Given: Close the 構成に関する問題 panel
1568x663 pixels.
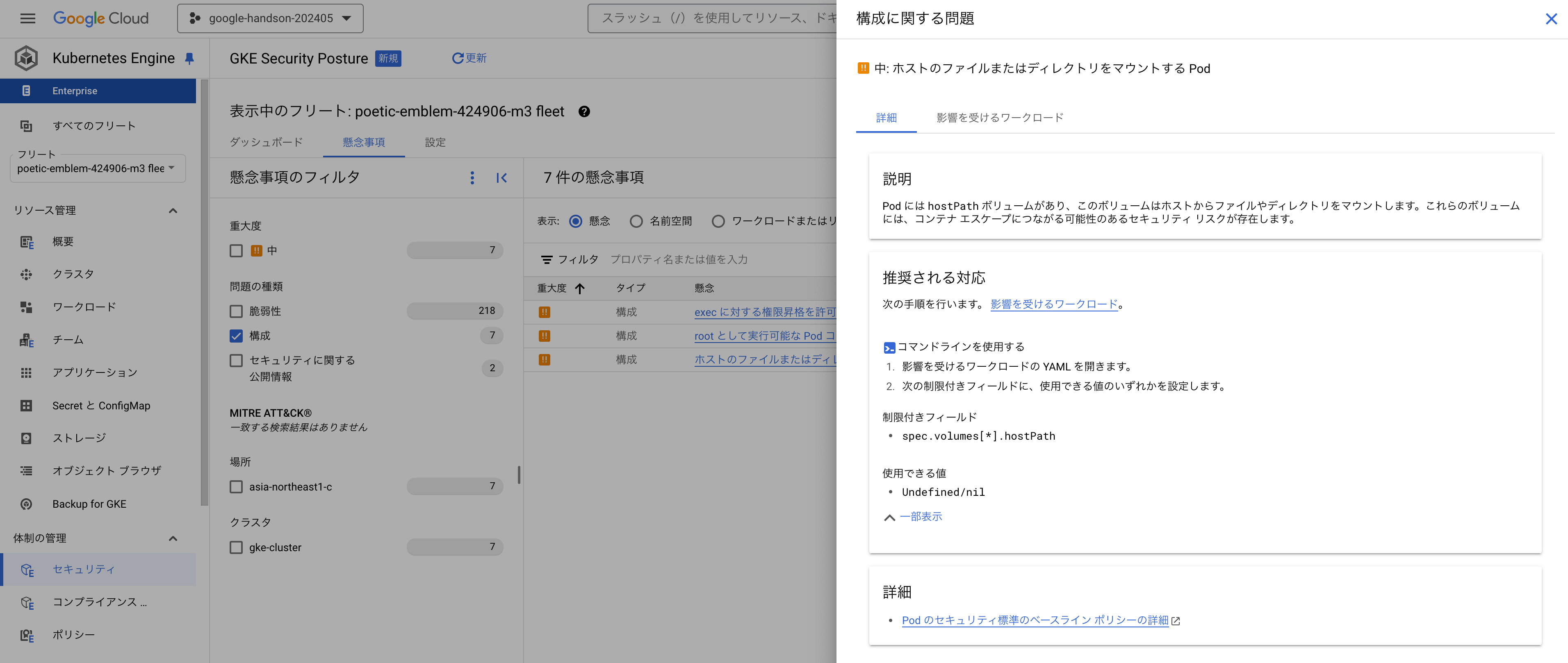Looking at the screenshot, I should 1551,19.
